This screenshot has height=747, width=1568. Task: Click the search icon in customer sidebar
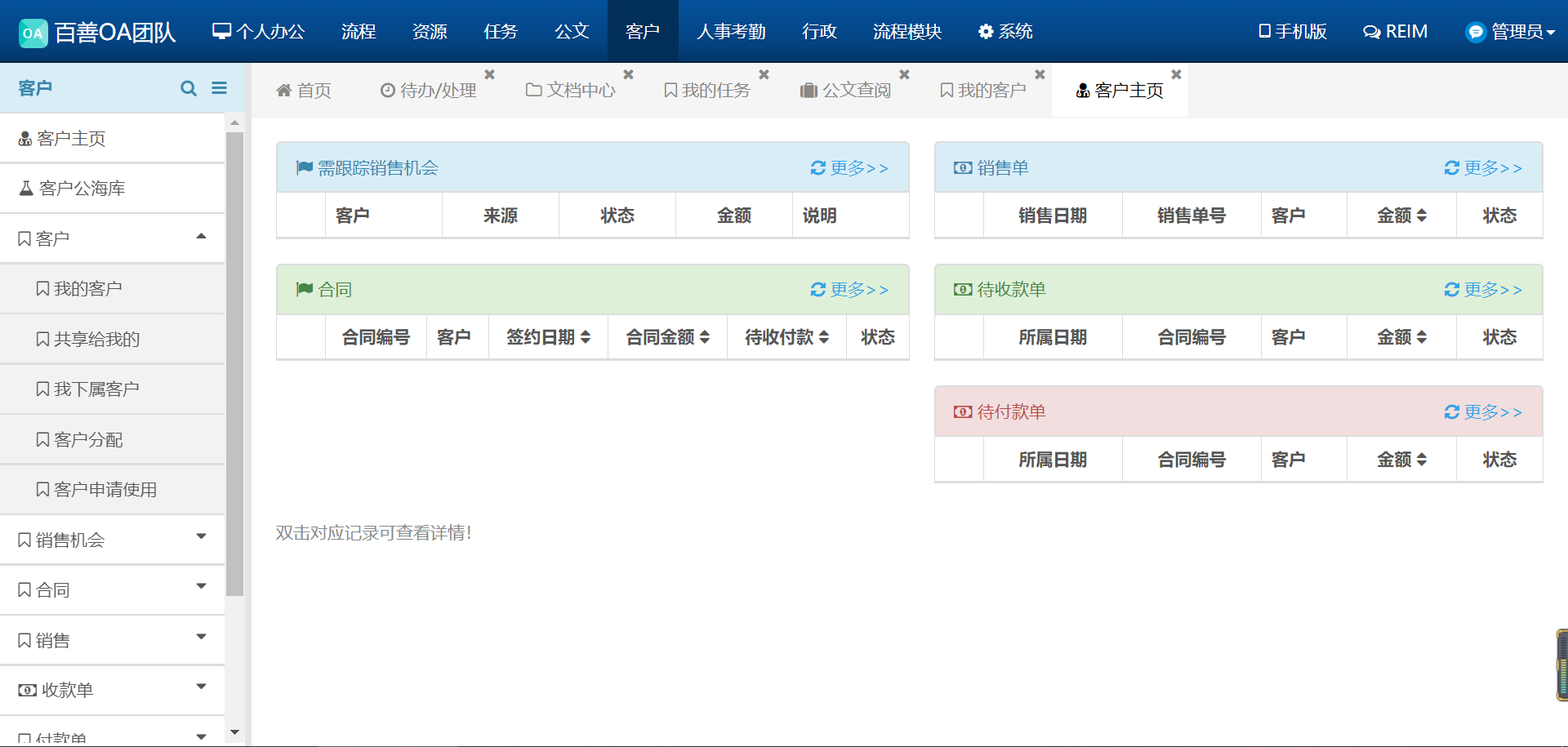click(188, 88)
